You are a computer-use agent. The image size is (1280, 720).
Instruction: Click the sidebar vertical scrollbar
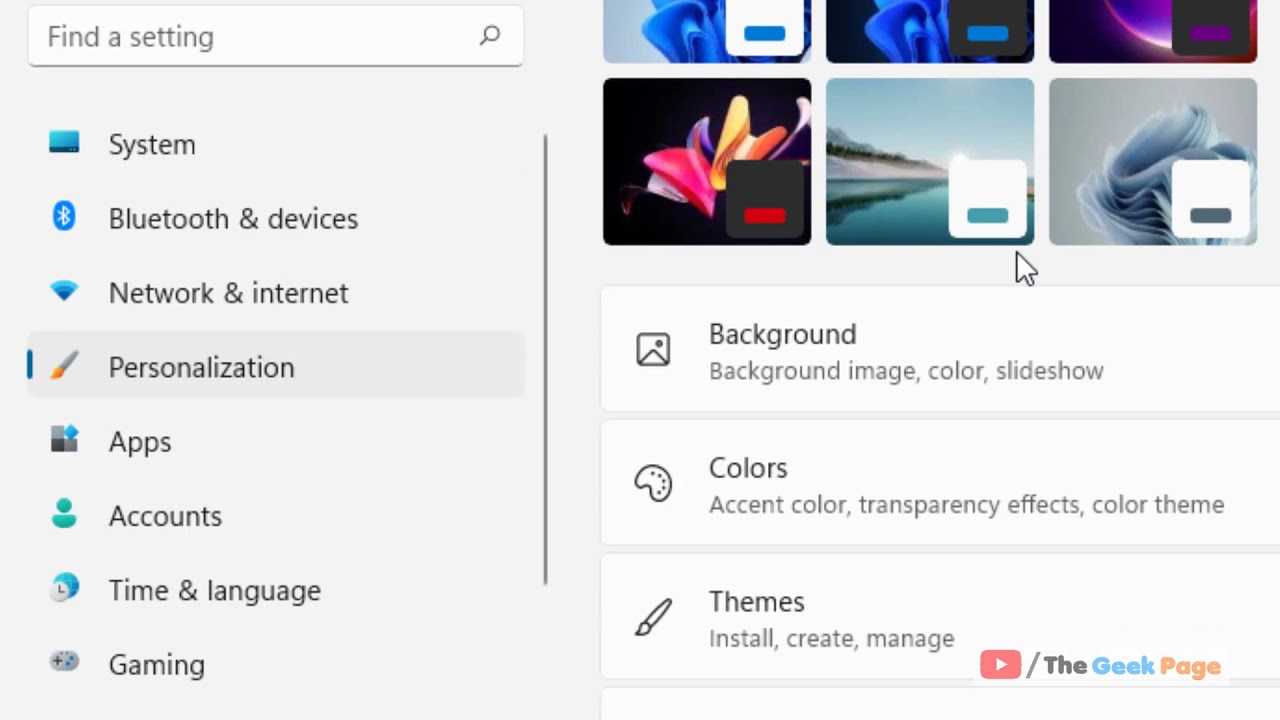pyautogui.click(x=546, y=360)
